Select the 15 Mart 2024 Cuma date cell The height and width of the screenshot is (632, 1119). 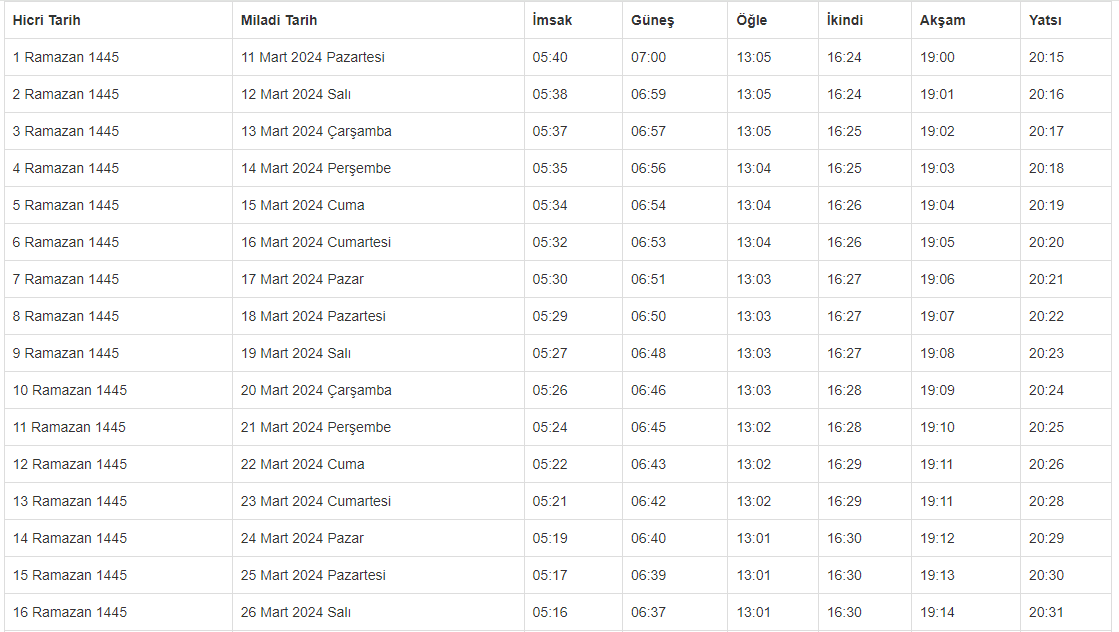[303, 205]
